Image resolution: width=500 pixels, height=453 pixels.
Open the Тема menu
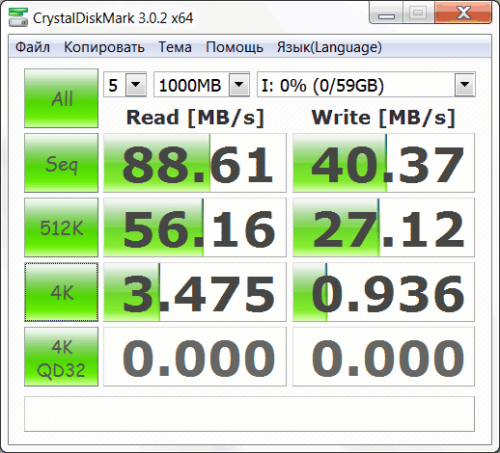(175, 47)
